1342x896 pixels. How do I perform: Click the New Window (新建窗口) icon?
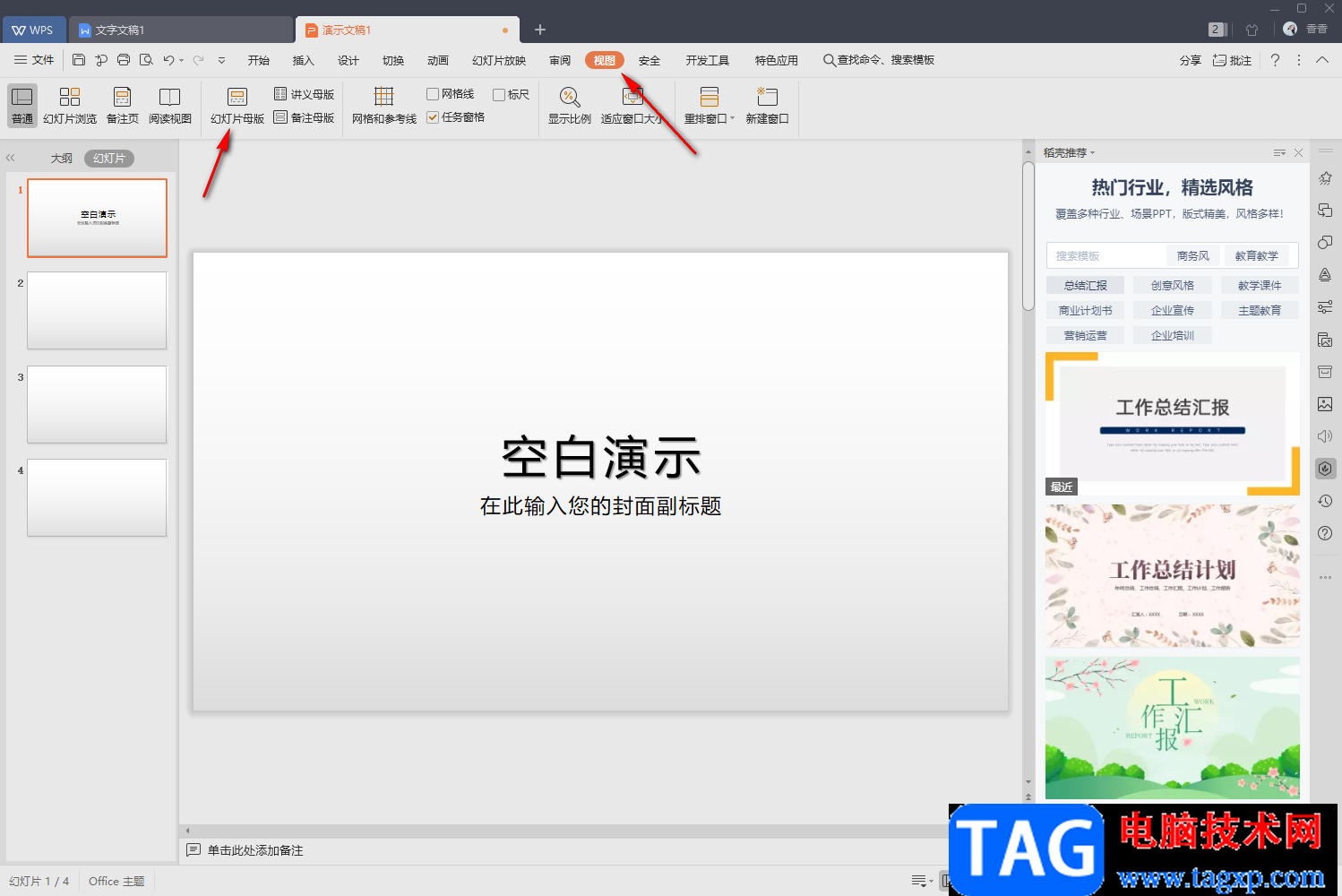[767, 96]
